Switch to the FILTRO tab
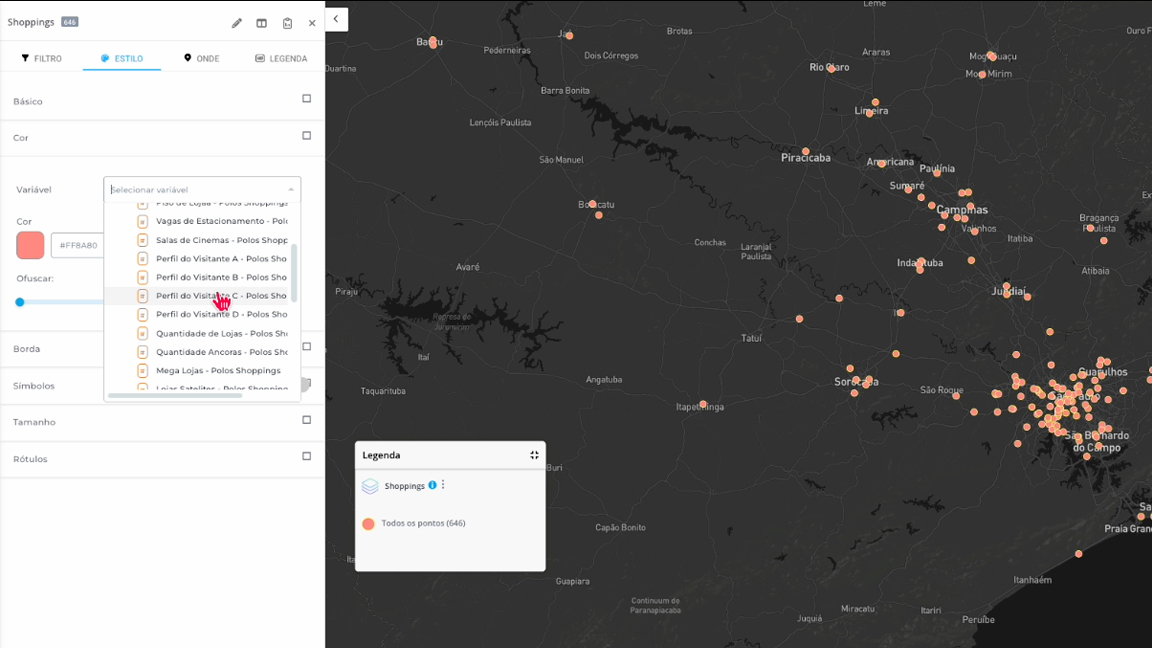1152x648 pixels. [x=42, y=58]
